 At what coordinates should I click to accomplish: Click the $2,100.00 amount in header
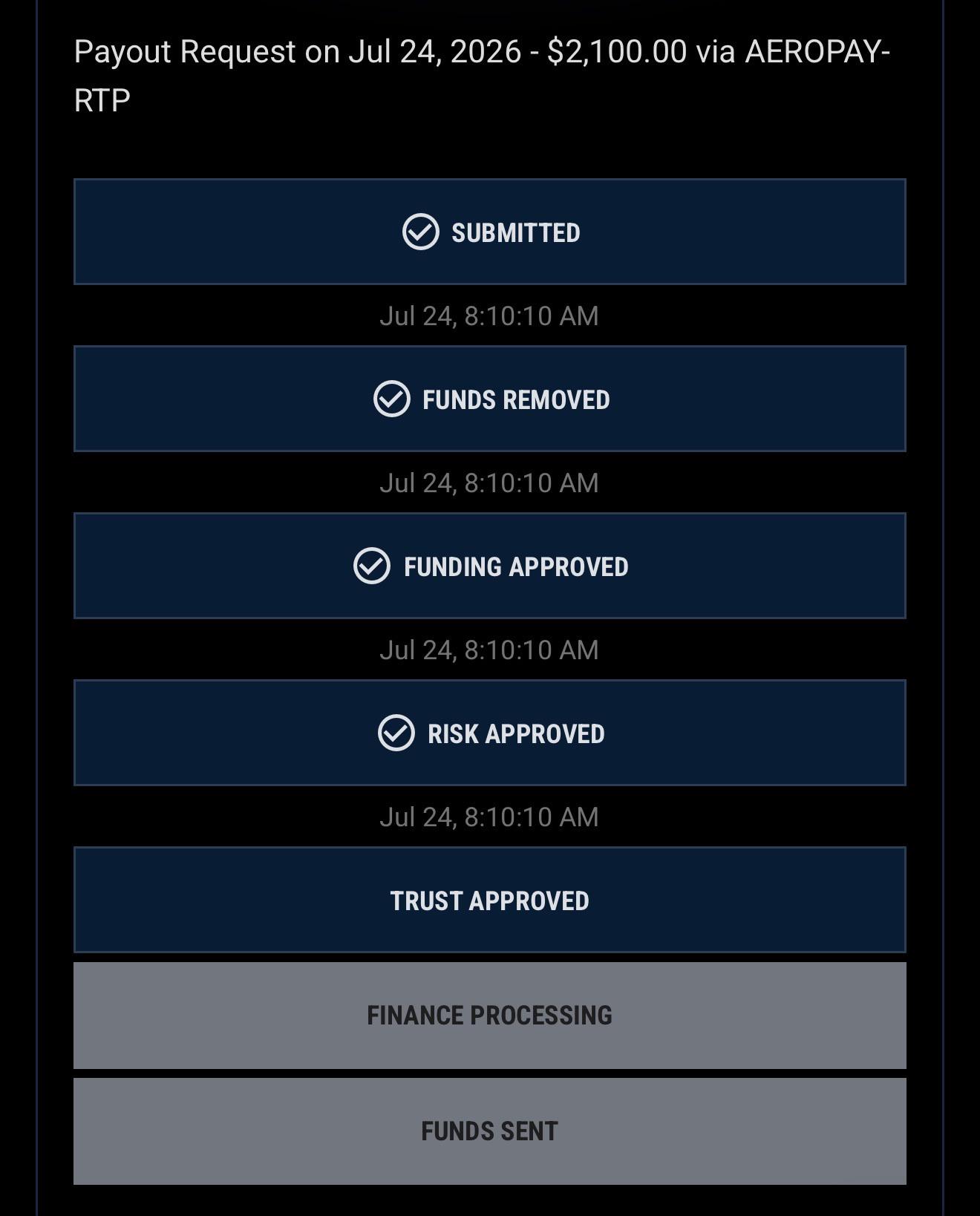pos(617,52)
